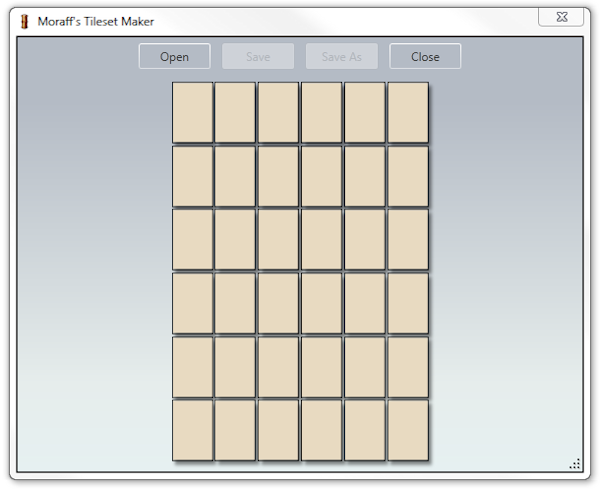Image resolution: width=600 pixels, height=489 pixels.
Task: Select the third tile in the fourth row
Action: click(279, 303)
